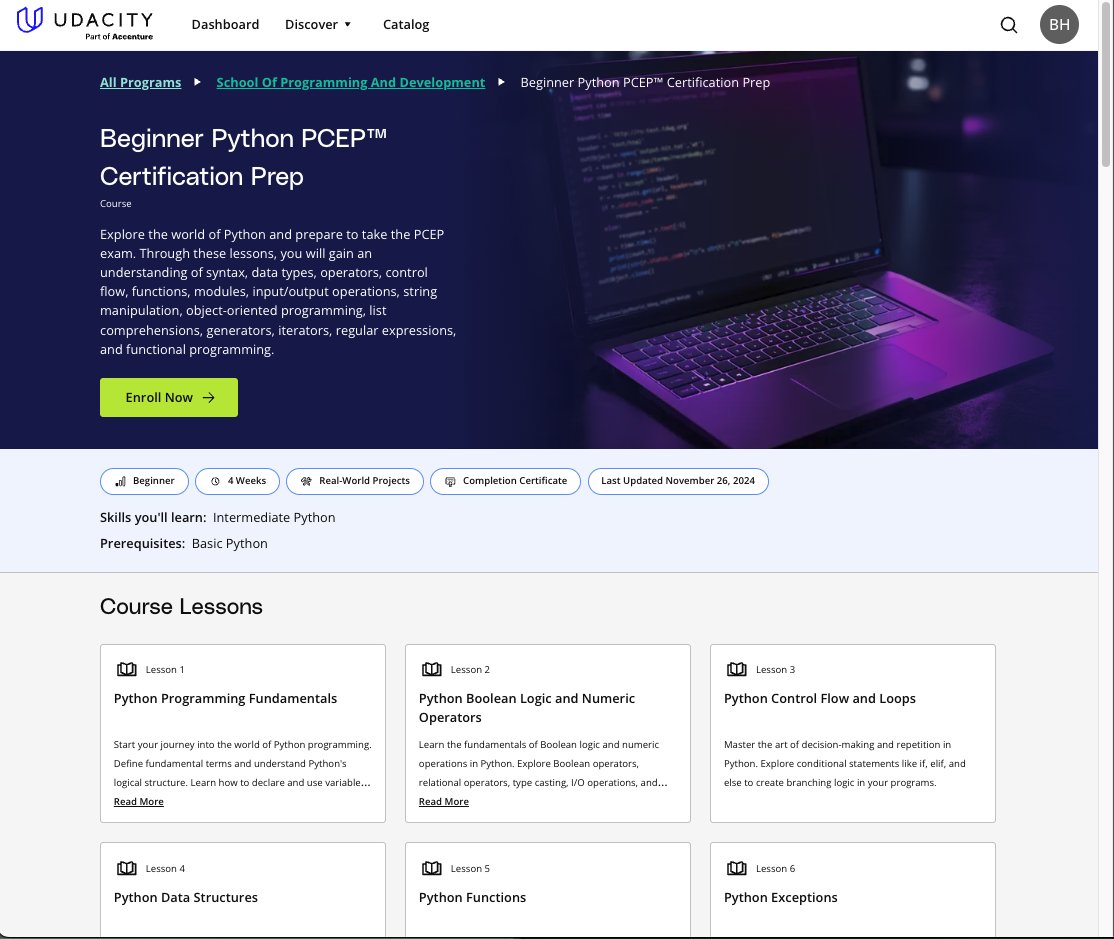Expand the Discover dropdown arrow
The width and height of the screenshot is (1114, 939).
click(x=347, y=24)
